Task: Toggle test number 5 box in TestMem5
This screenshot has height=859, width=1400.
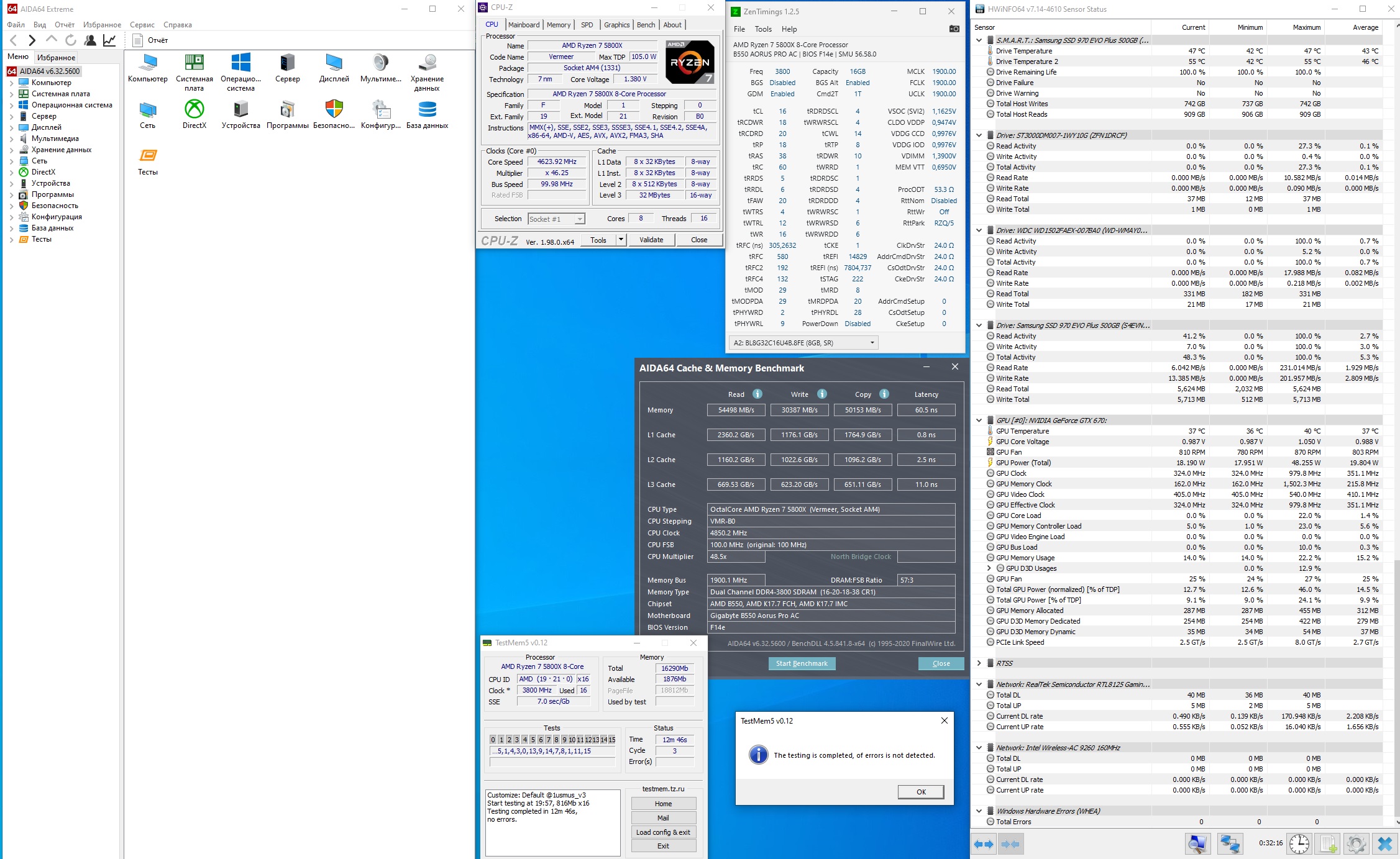Action: coord(533,739)
